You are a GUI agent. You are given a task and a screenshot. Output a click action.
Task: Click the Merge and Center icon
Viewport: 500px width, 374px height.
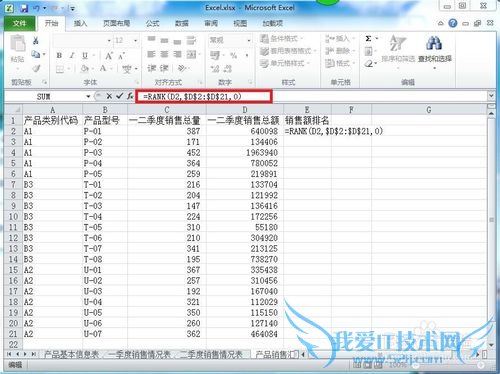pyautogui.click(x=191, y=54)
